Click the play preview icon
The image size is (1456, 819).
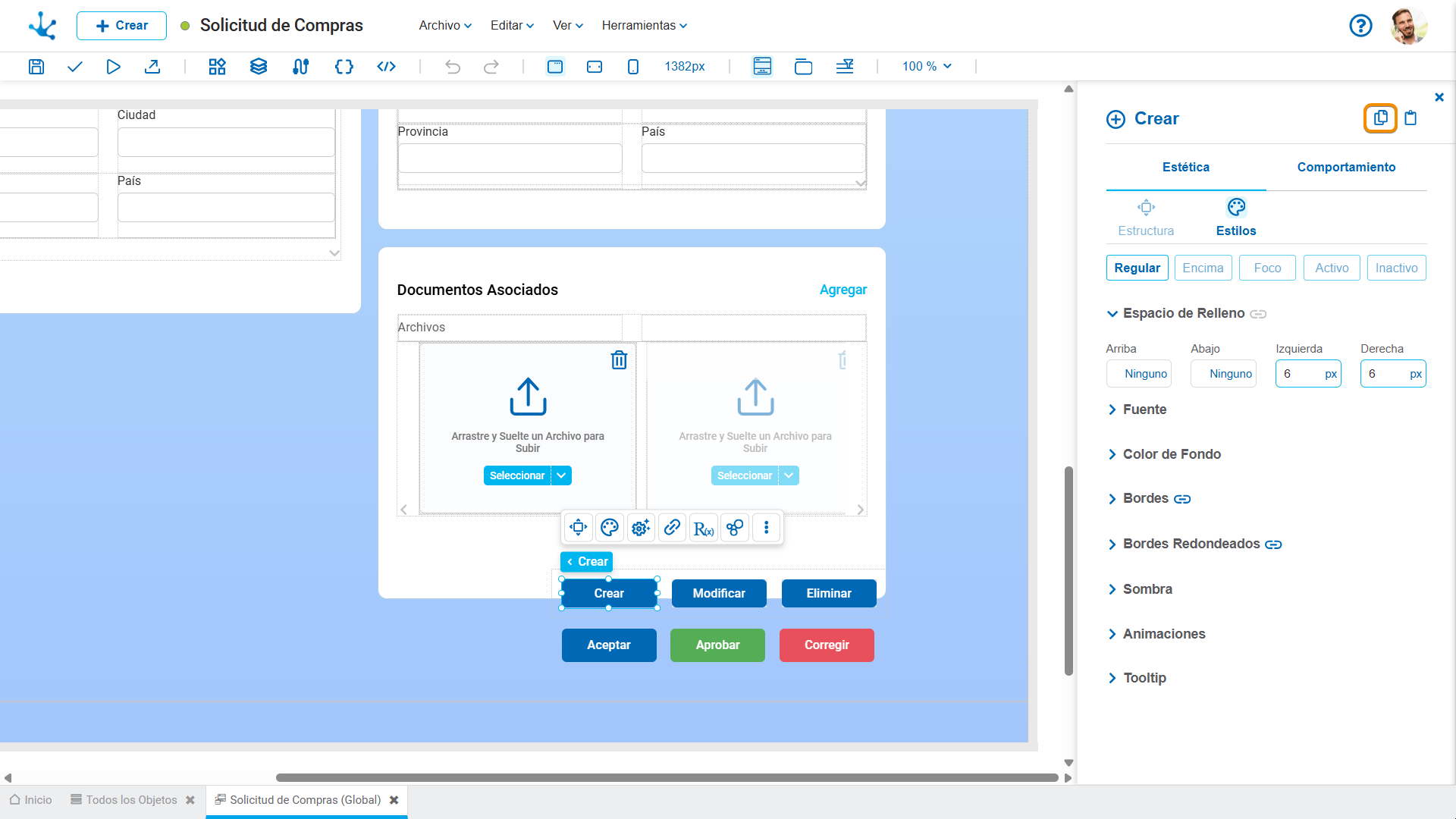pyautogui.click(x=113, y=67)
